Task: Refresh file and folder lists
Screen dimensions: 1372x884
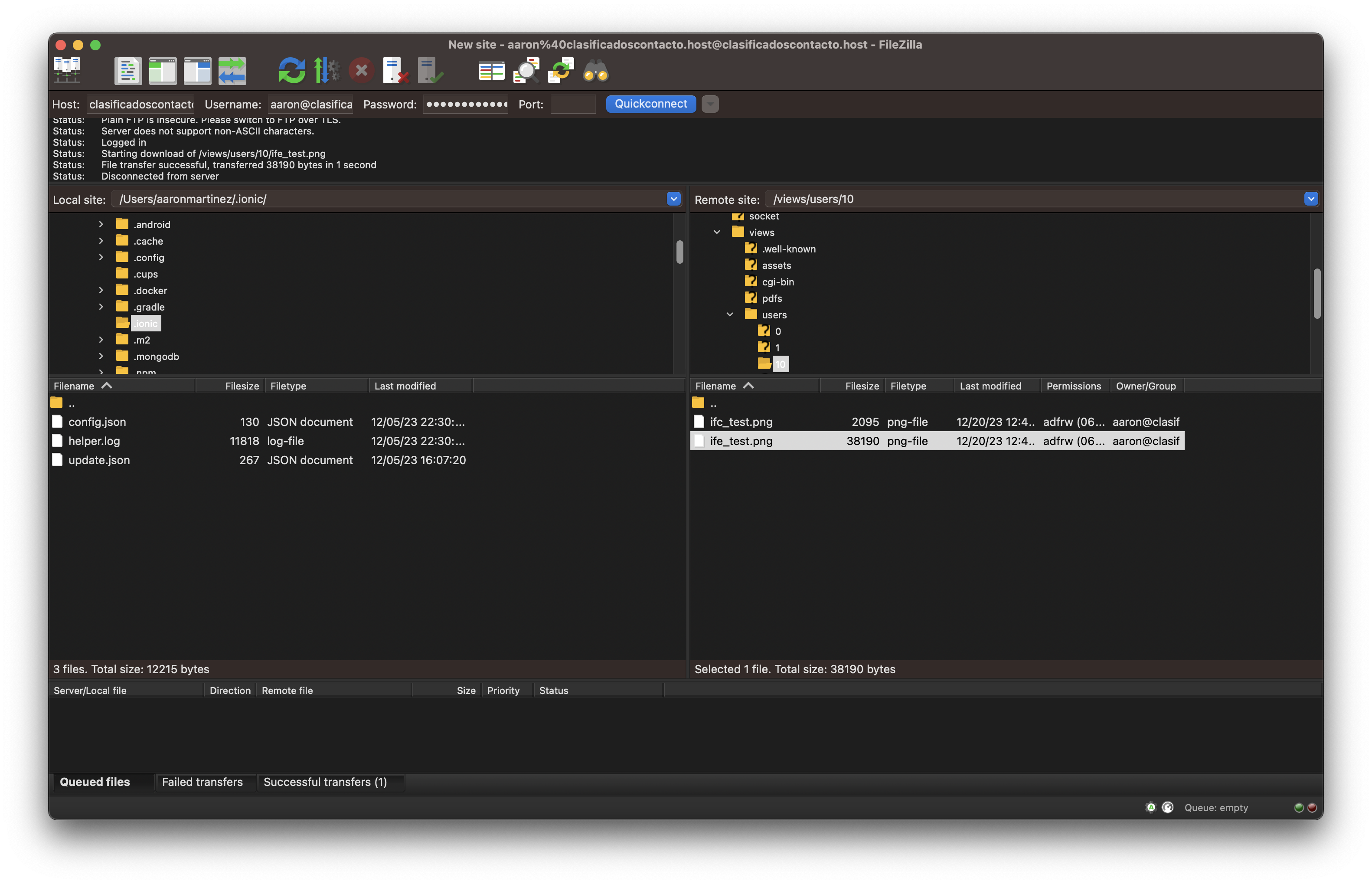Action: 292,71
